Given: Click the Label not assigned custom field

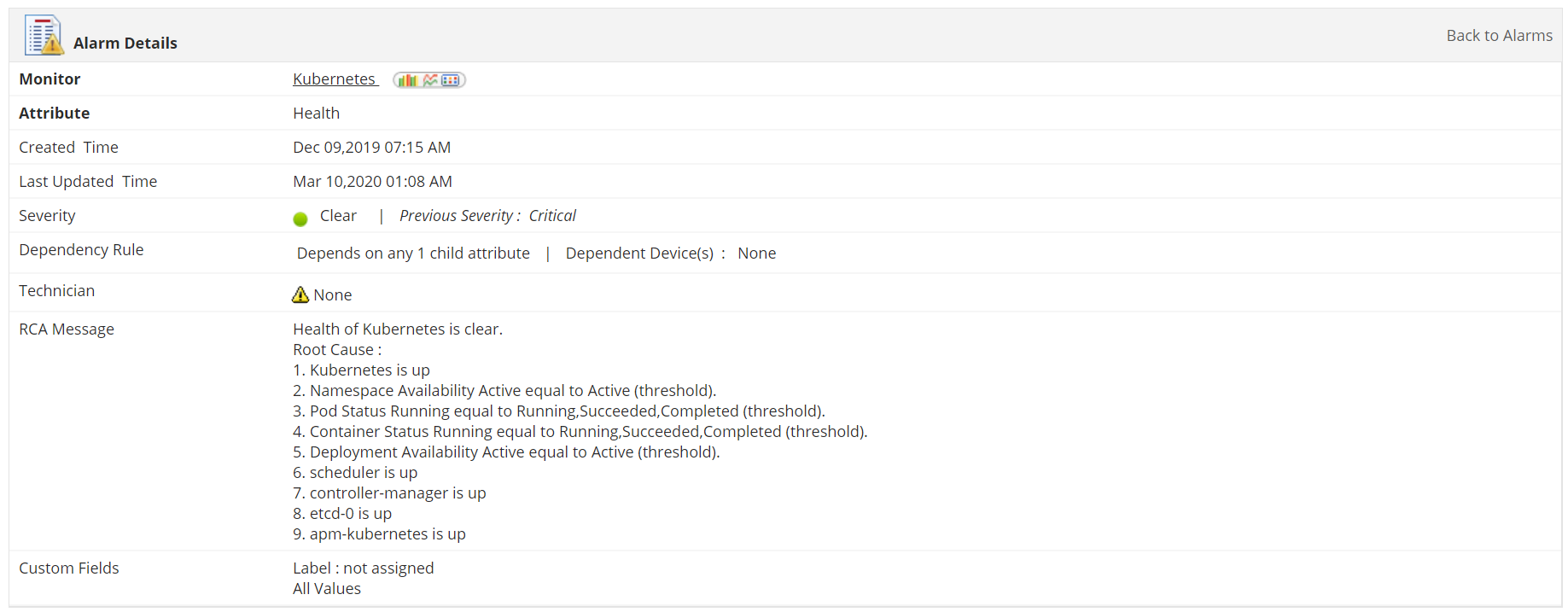Looking at the screenshot, I should (363, 568).
